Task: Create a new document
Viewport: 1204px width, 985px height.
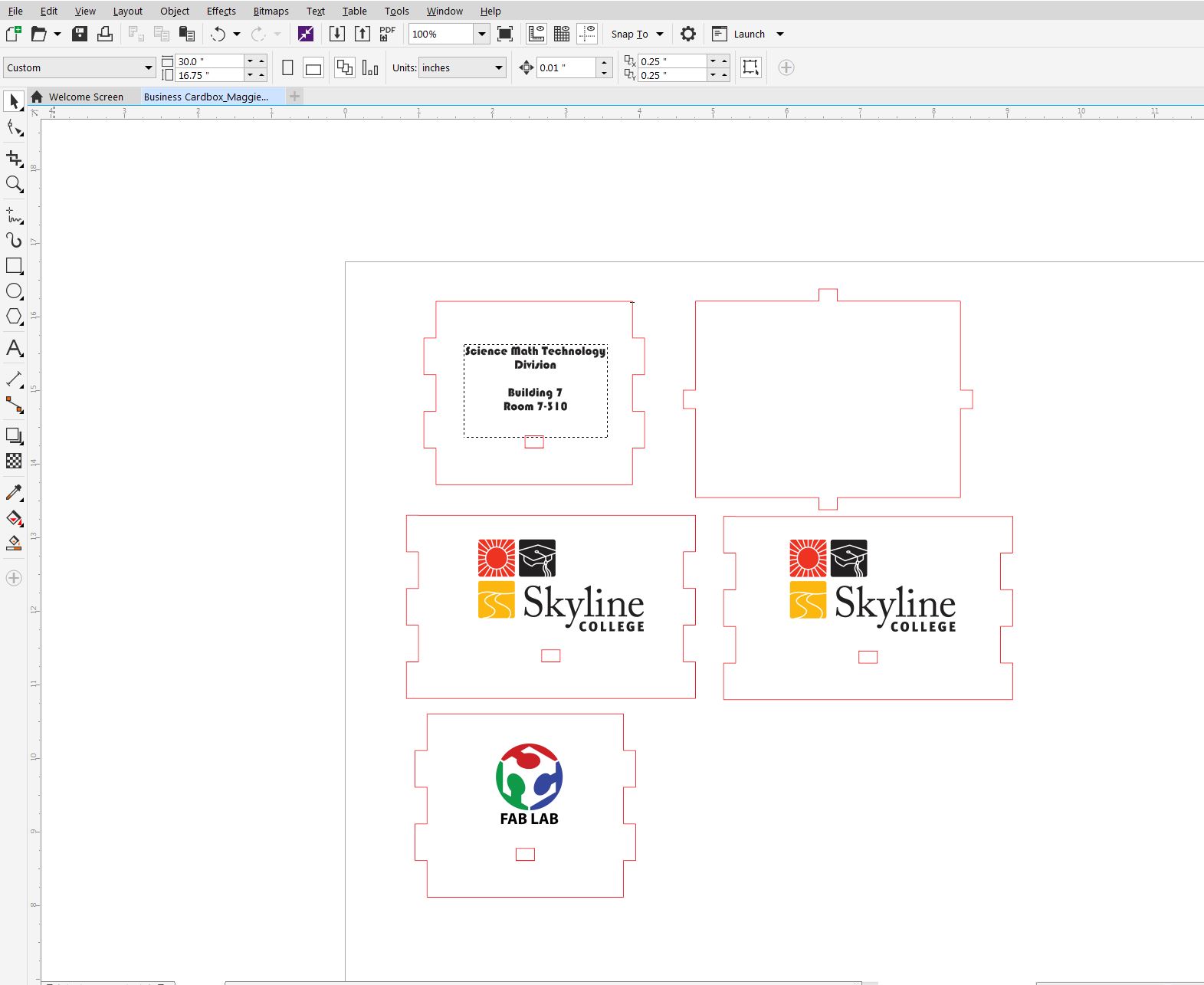Action: click(13, 34)
